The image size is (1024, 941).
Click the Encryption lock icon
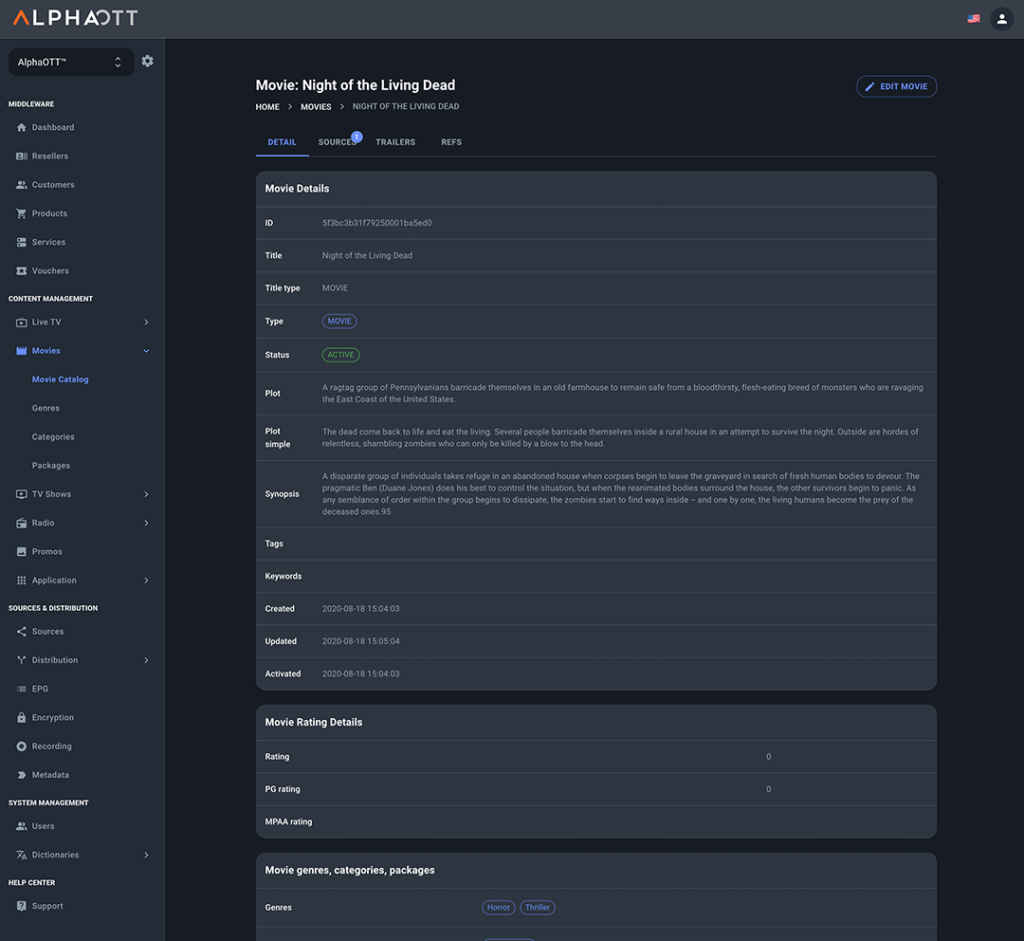point(22,718)
